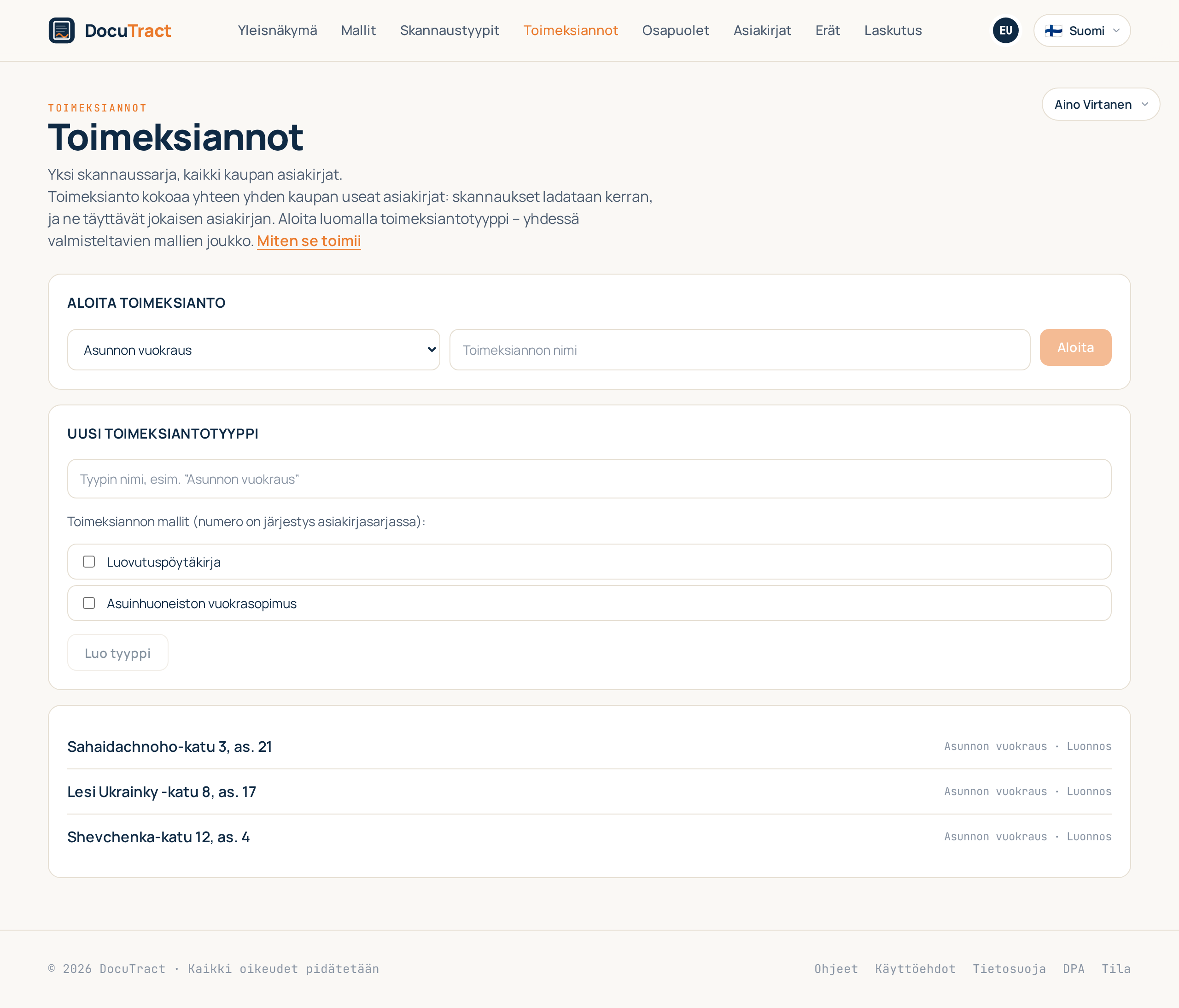Click the Tila footer link

[x=1116, y=969]
